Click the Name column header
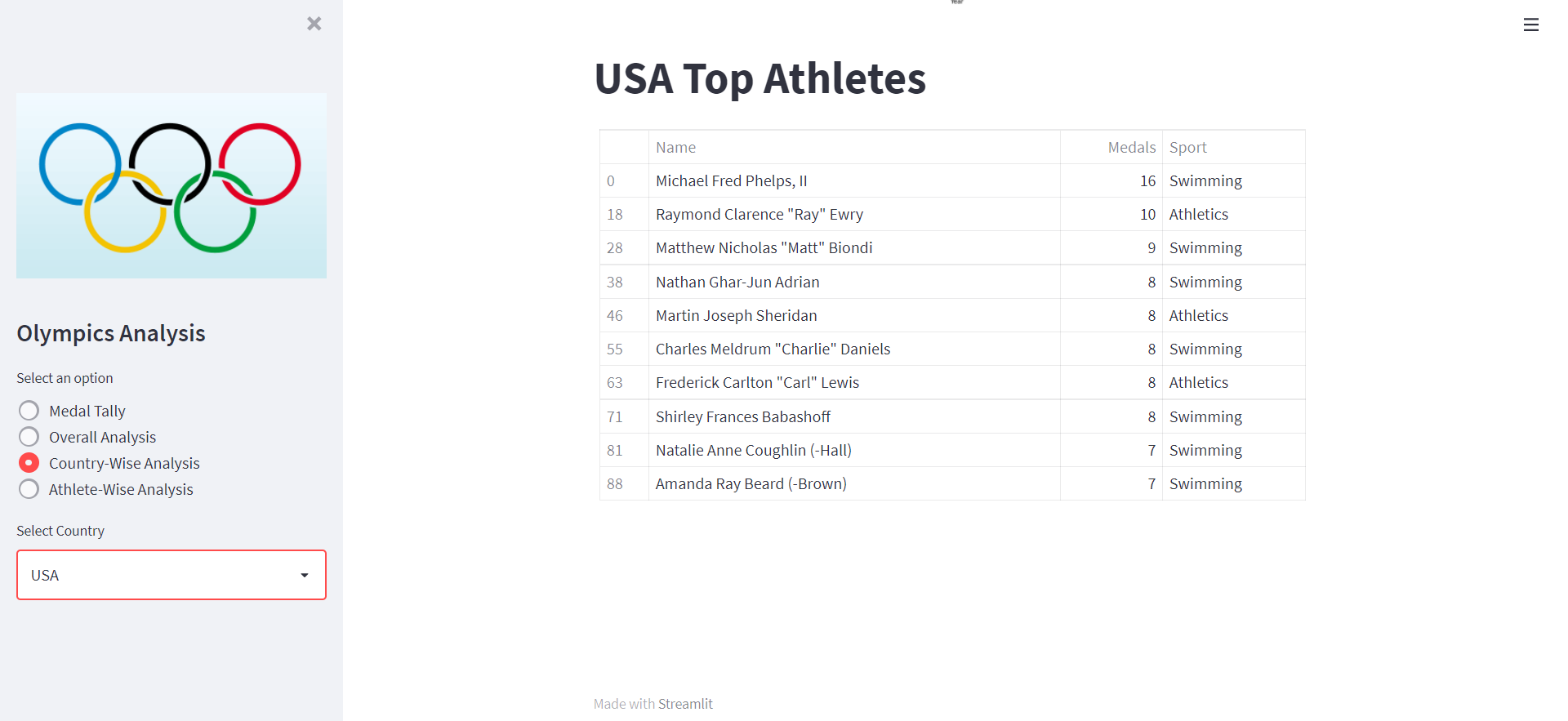 (x=675, y=147)
